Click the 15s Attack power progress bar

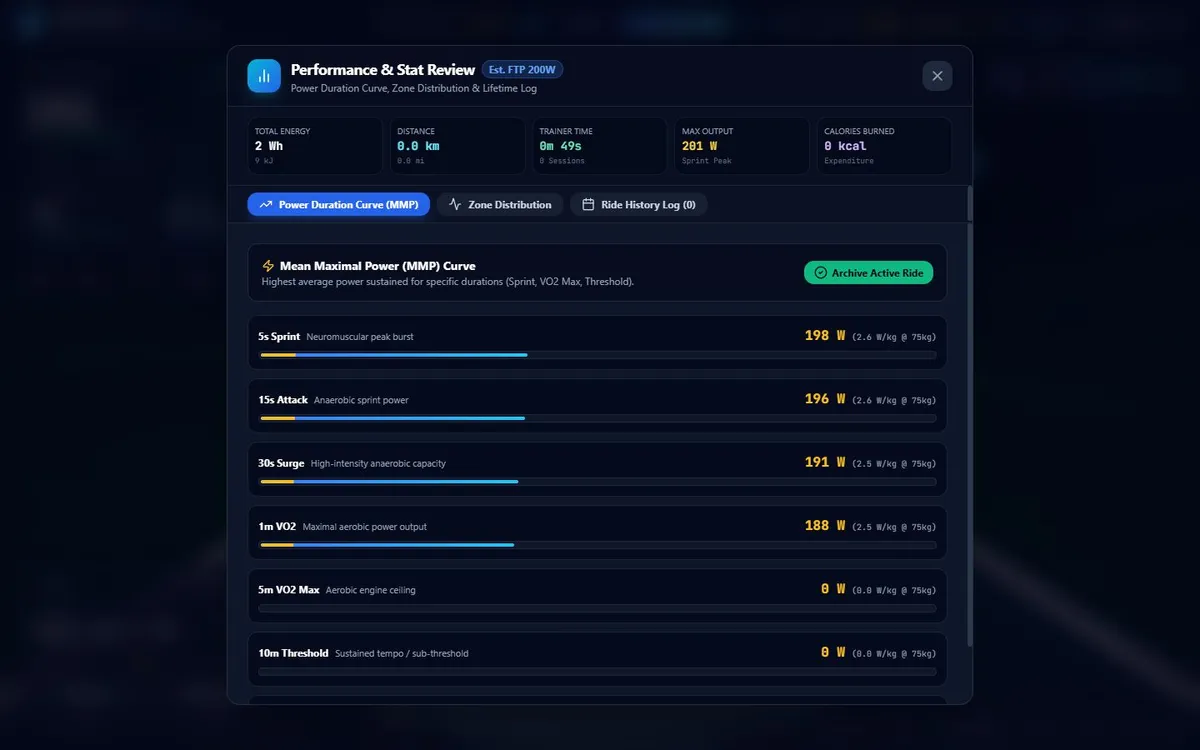pos(598,418)
